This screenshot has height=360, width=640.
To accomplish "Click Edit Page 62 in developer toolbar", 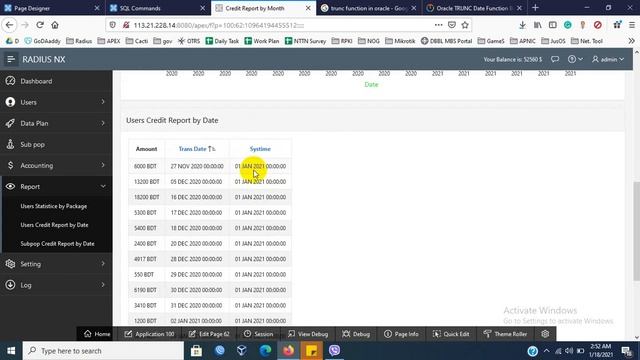I will click(209, 334).
